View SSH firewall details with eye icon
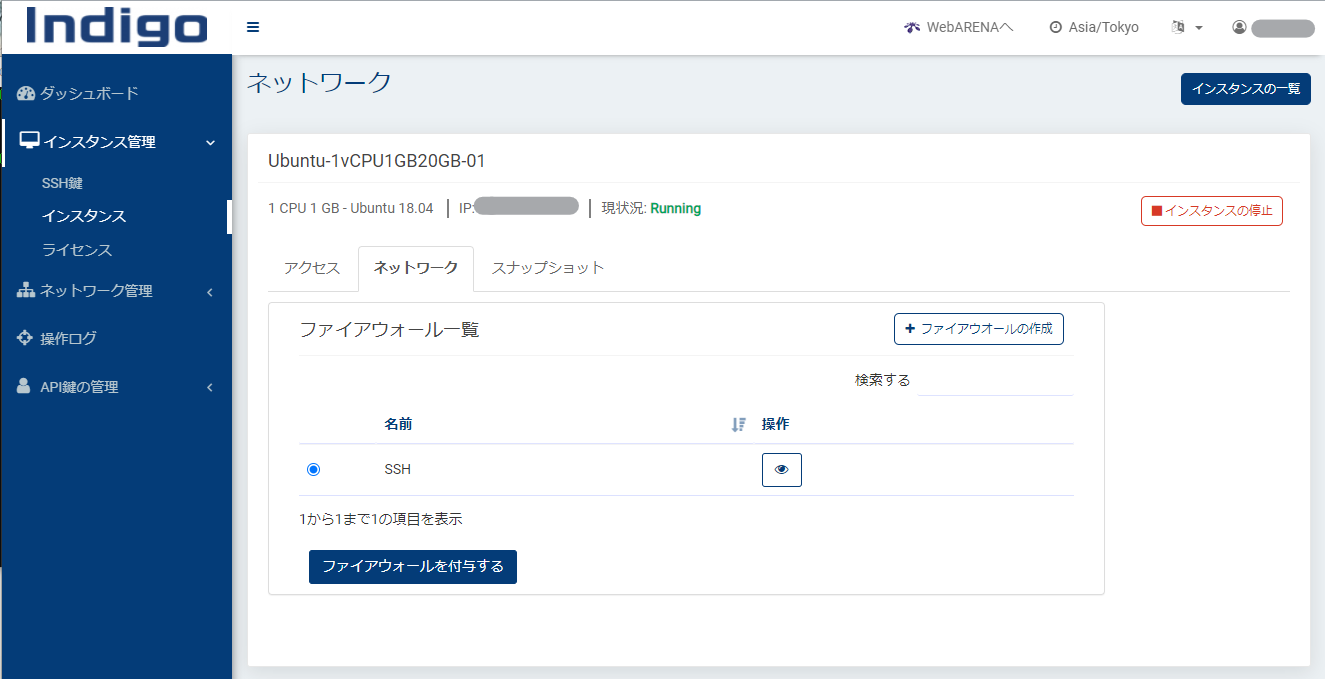 tap(781, 470)
